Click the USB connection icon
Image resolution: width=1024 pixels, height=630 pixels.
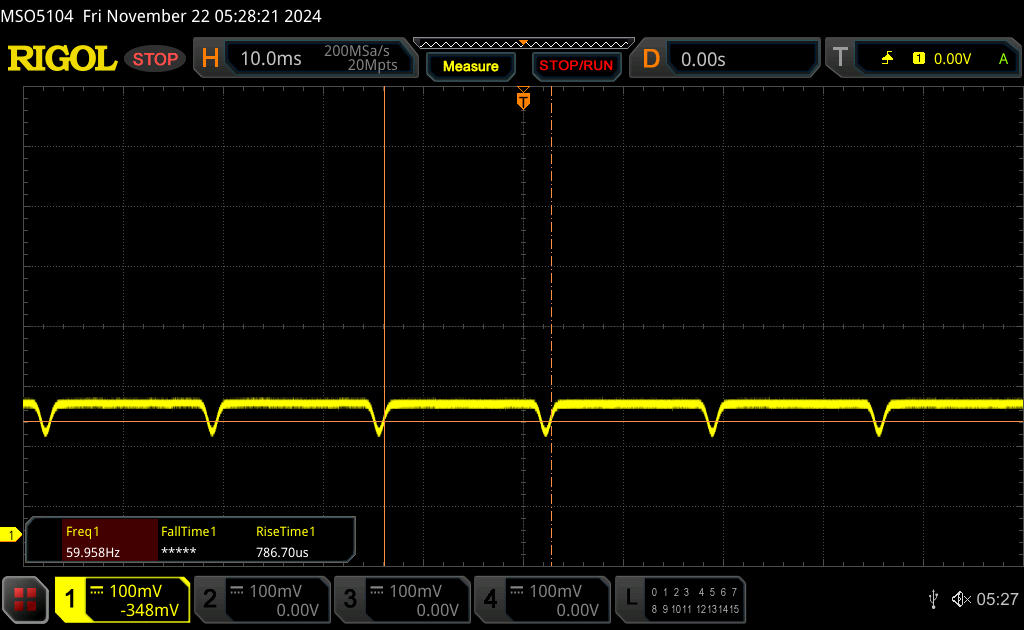933,599
